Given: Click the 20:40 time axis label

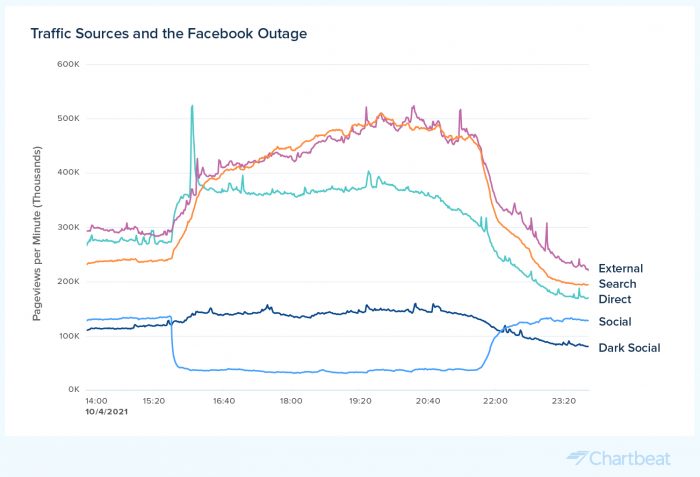Looking at the screenshot, I should click(427, 401).
